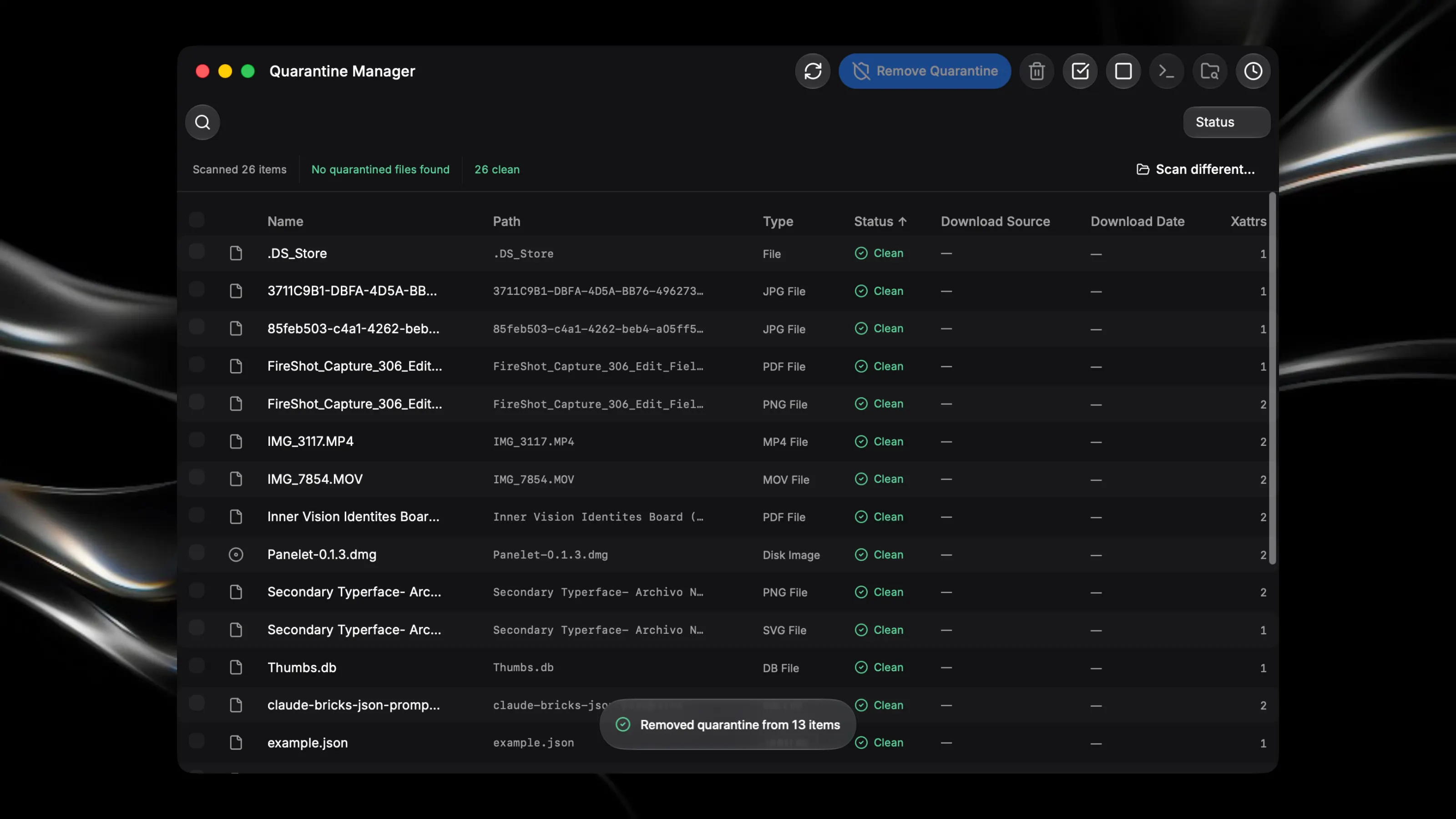
Task: Click the deselect all square icon
Action: point(1123,71)
